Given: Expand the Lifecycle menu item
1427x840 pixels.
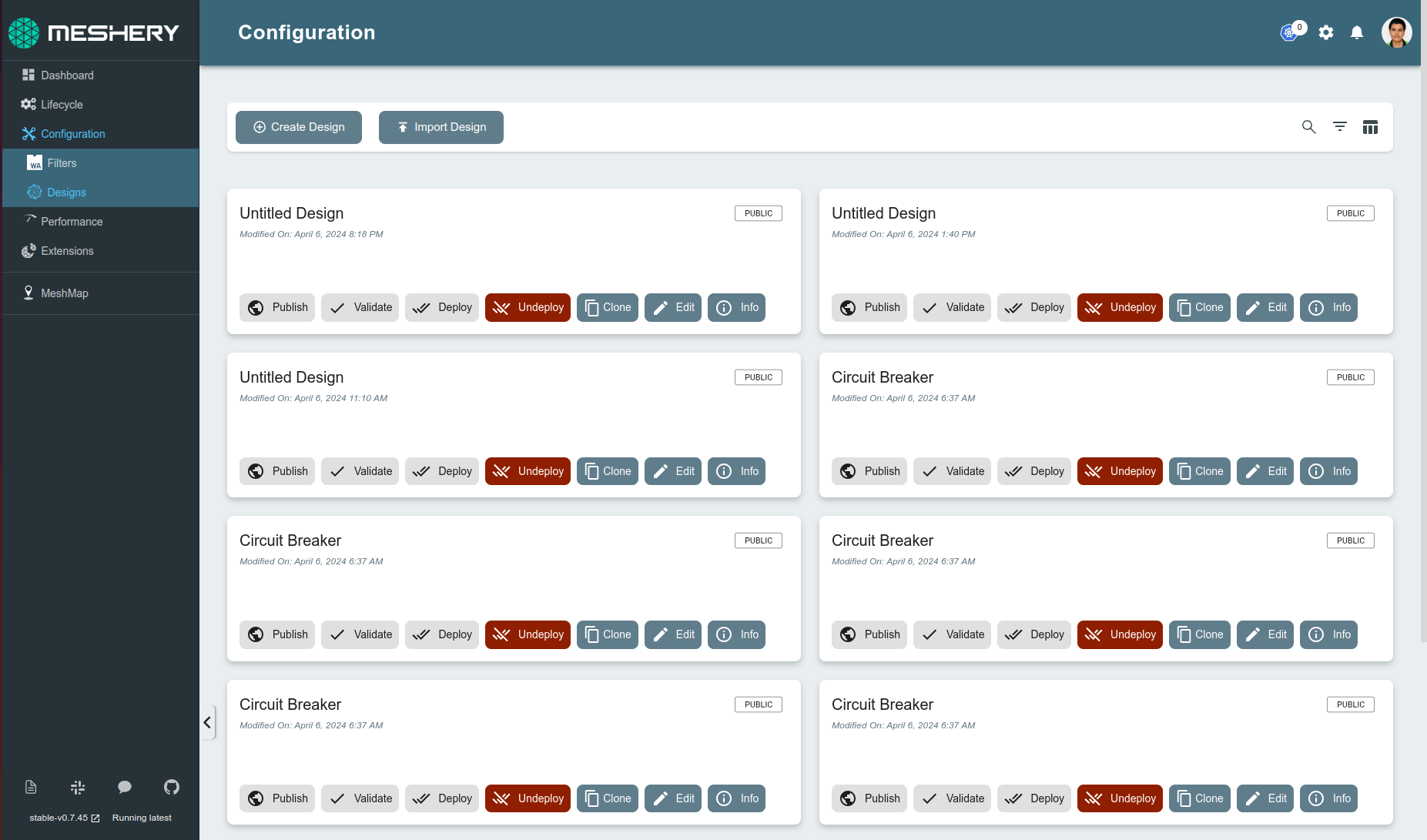Looking at the screenshot, I should click(x=62, y=105).
